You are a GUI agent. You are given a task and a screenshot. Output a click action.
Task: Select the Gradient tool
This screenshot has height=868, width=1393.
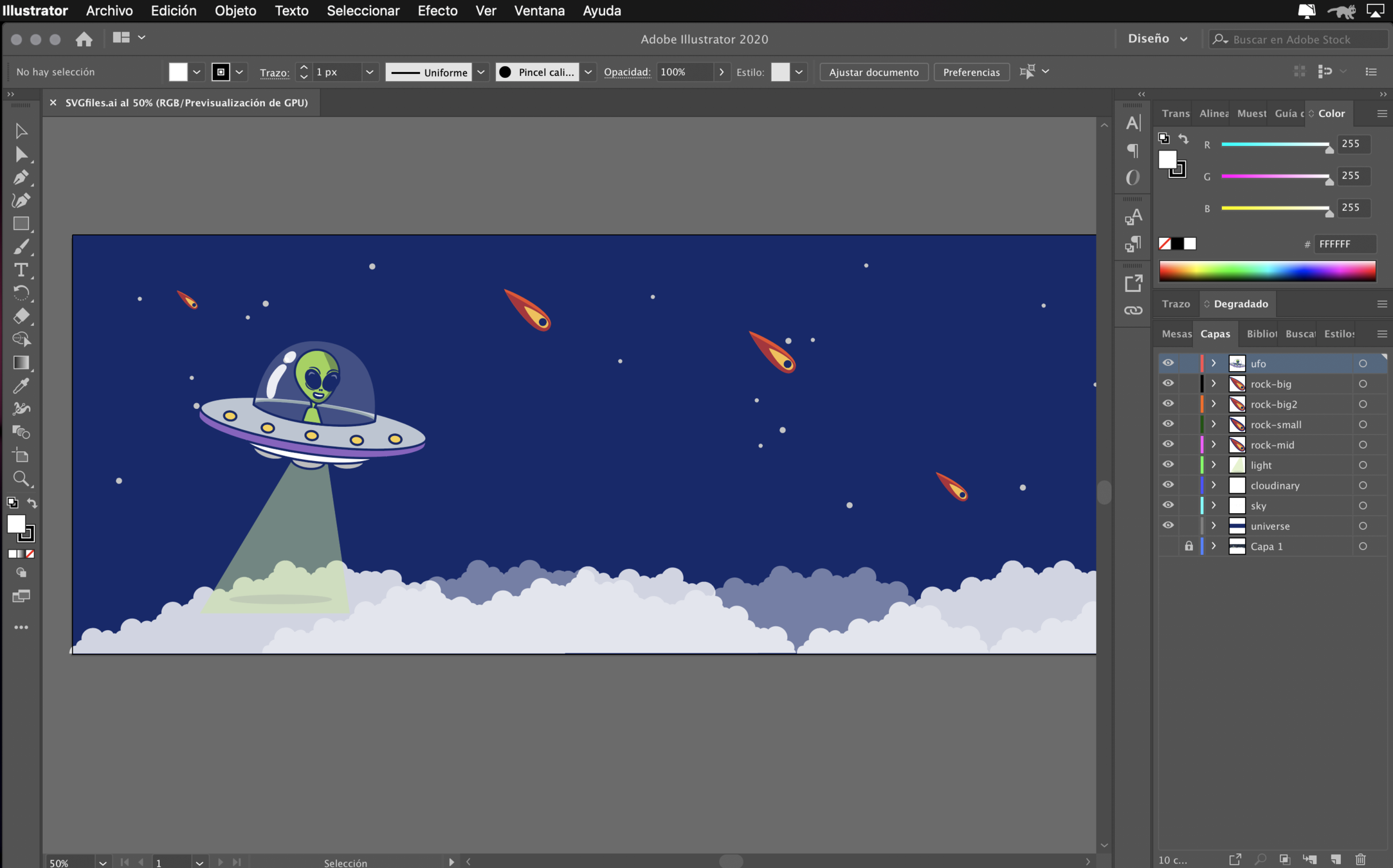pos(21,363)
